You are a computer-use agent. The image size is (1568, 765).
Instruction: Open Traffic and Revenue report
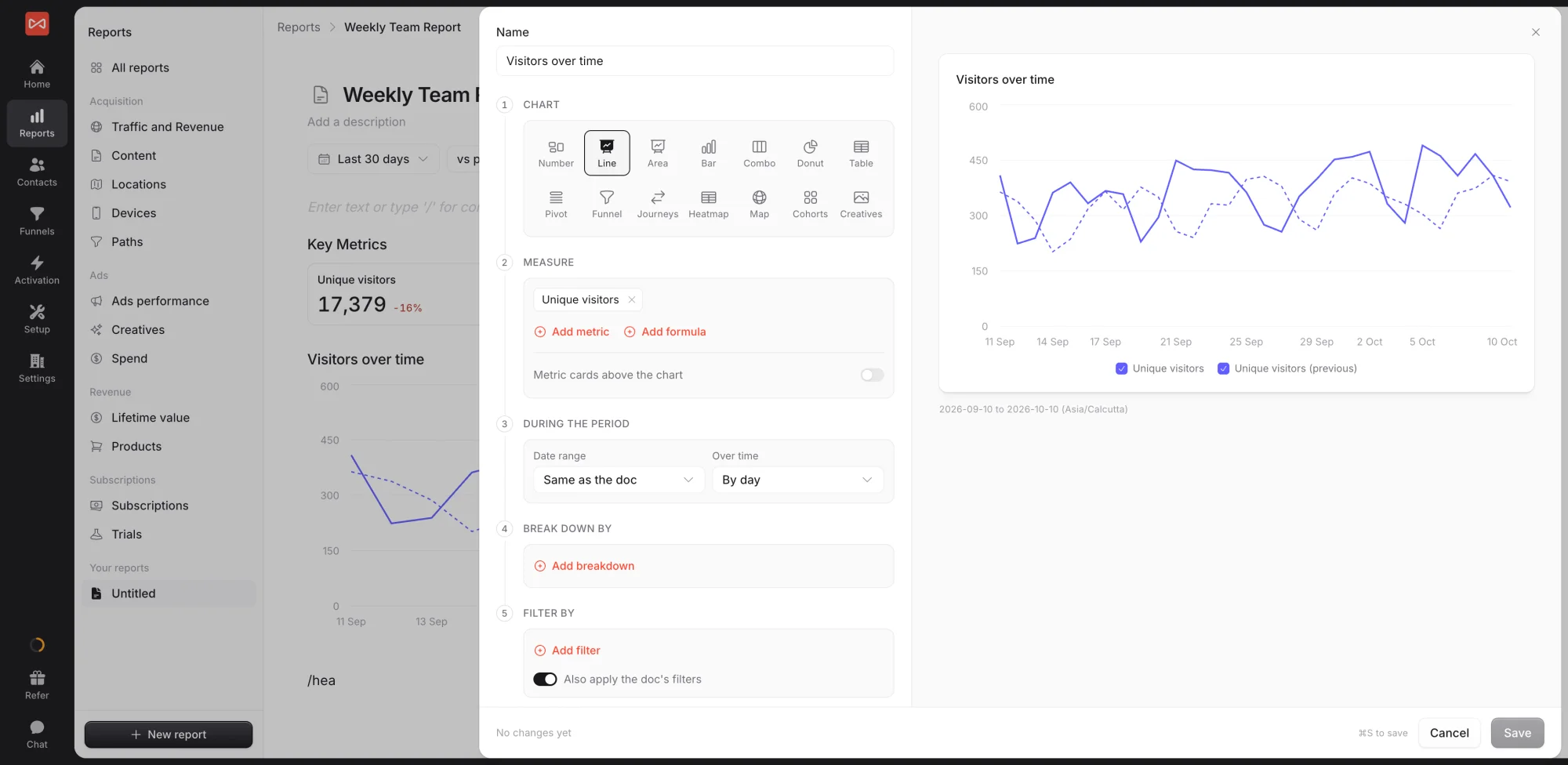point(168,127)
